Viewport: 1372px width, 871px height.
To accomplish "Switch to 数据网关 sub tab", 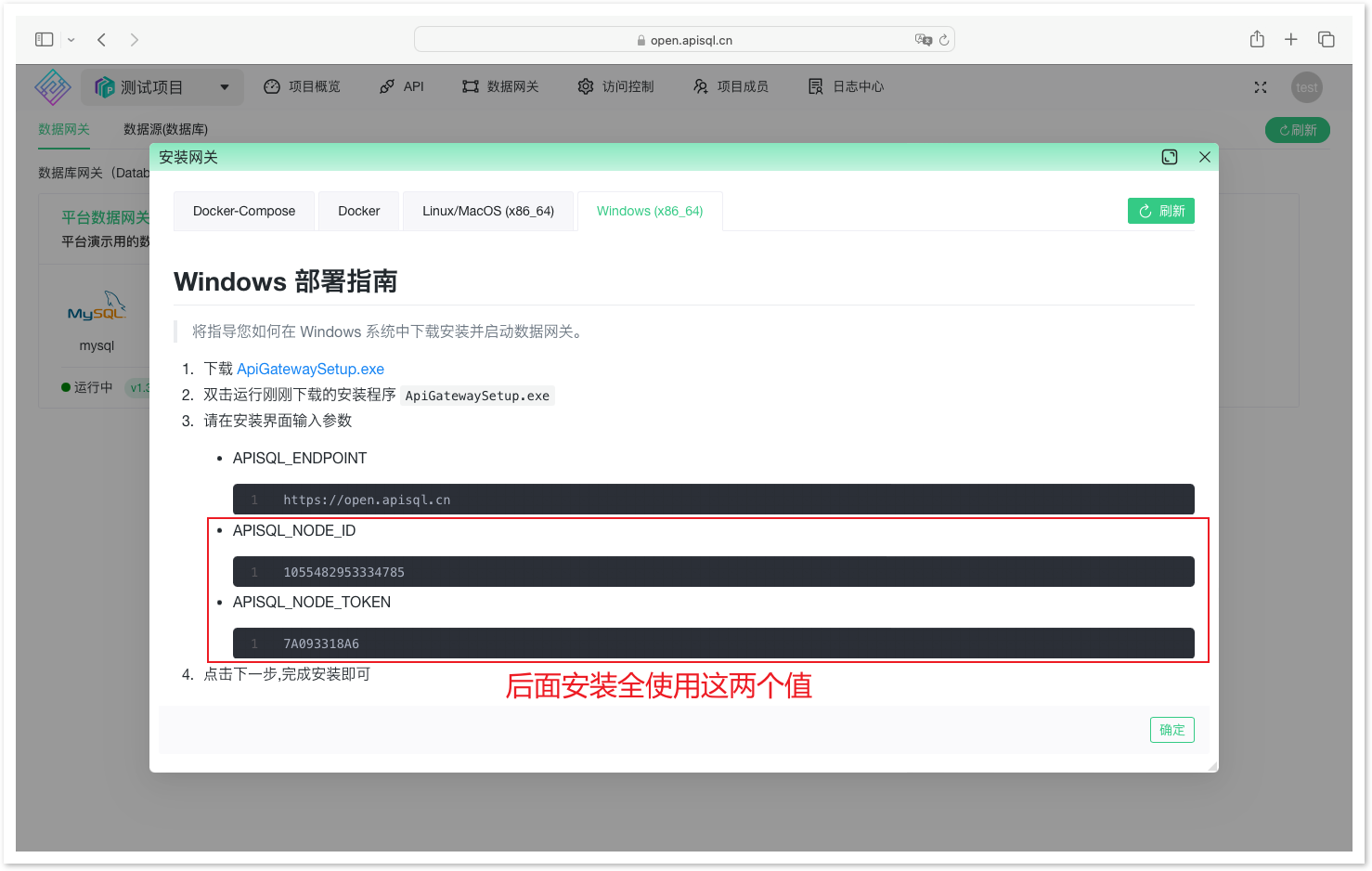I will click(x=64, y=129).
